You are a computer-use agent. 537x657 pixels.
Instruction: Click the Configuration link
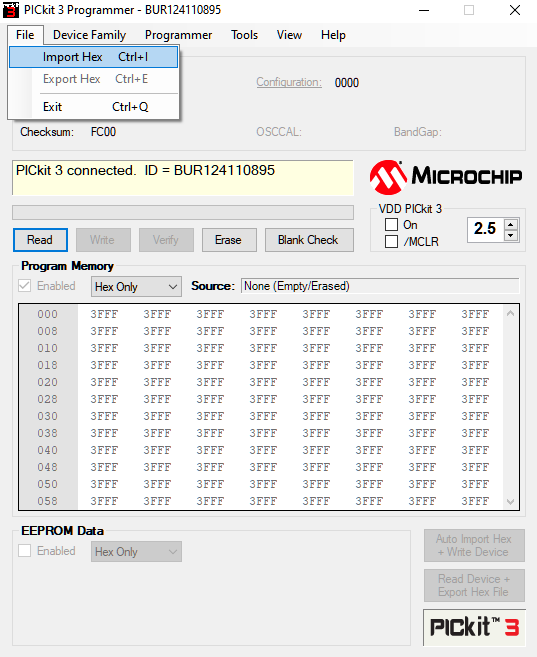point(289,82)
